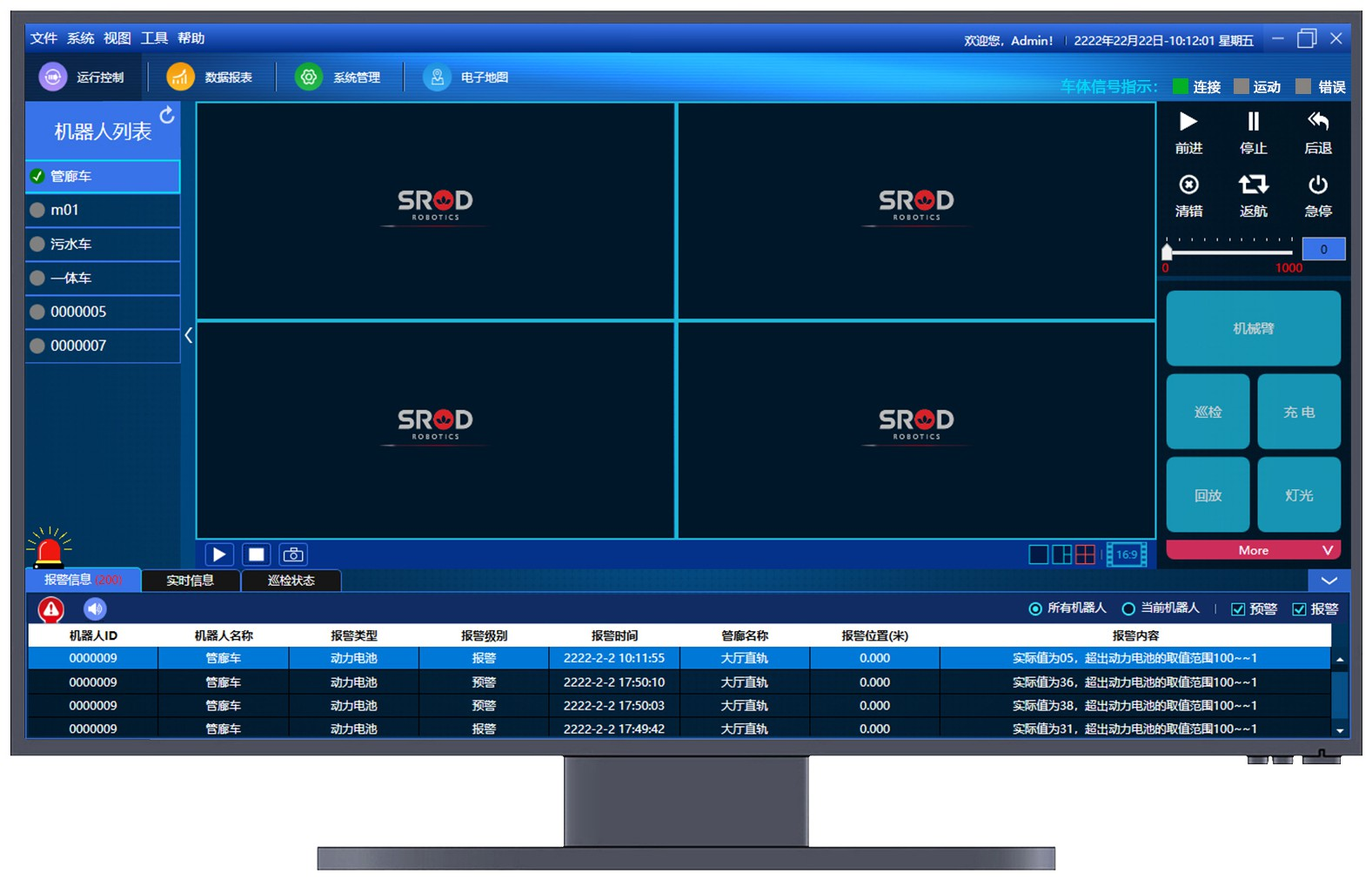Choose 当前机器人 radio option
This screenshot has width=1372, height=880.
(1161, 608)
